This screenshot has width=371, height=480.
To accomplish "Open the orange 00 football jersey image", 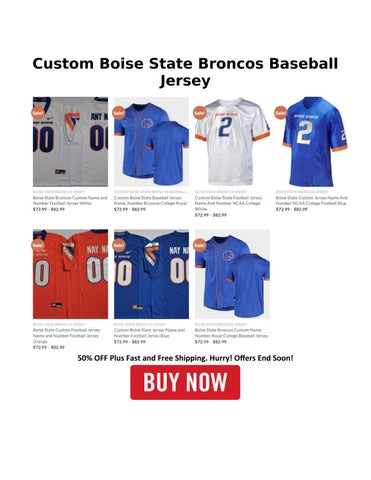I will [x=70, y=274].
